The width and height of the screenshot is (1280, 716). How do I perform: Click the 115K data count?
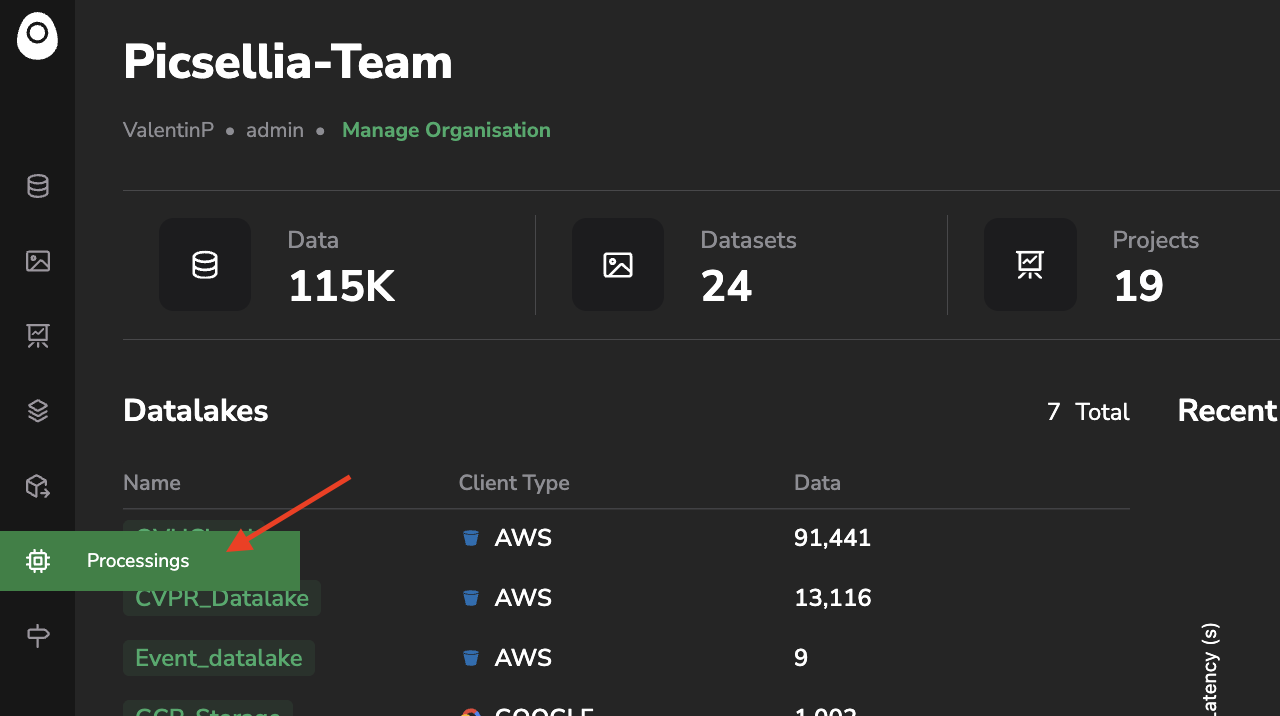click(342, 287)
